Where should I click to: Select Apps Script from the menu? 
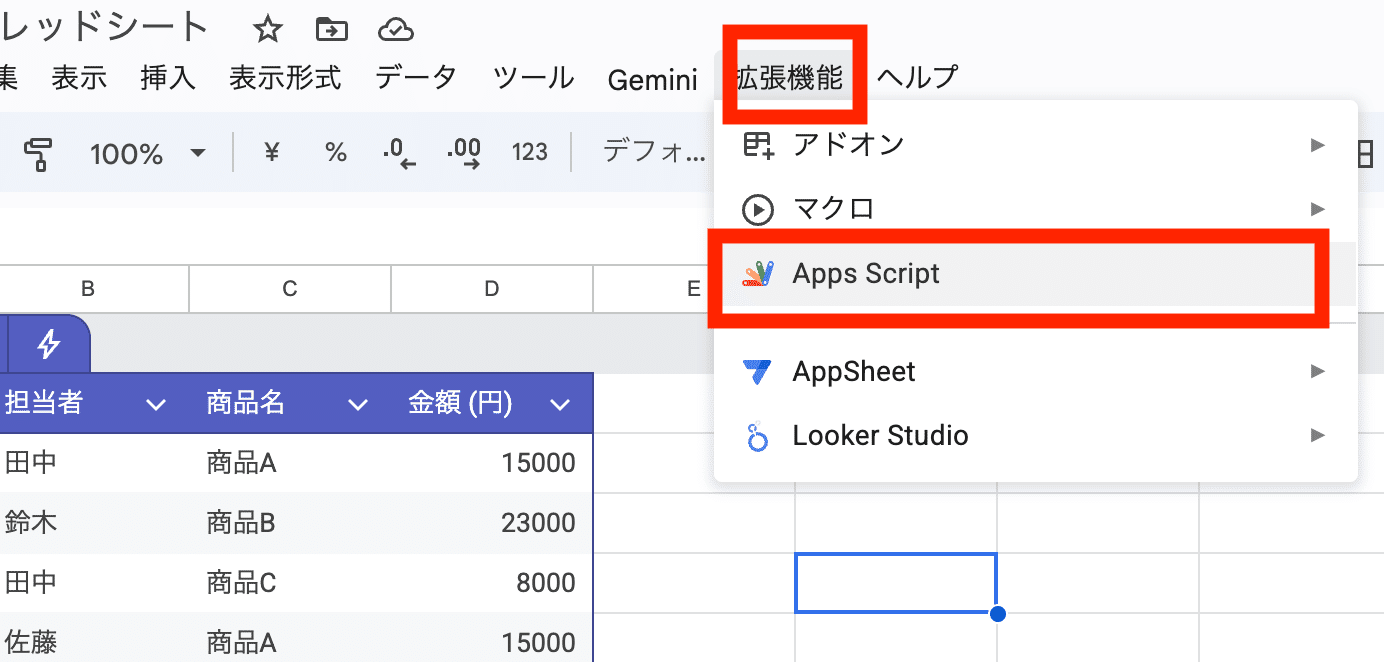pos(866,274)
